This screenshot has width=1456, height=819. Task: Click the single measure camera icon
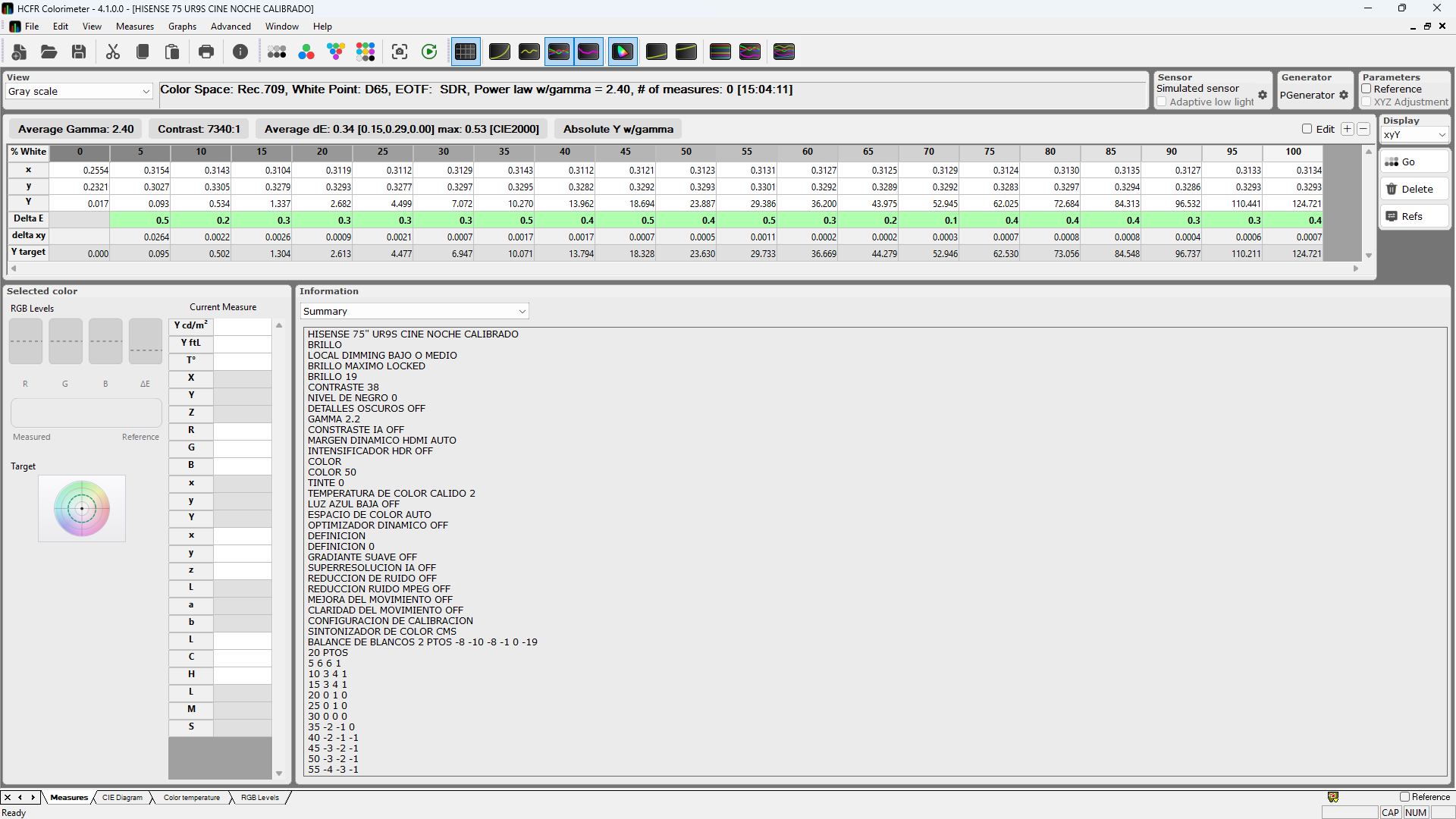click(400, 52)
